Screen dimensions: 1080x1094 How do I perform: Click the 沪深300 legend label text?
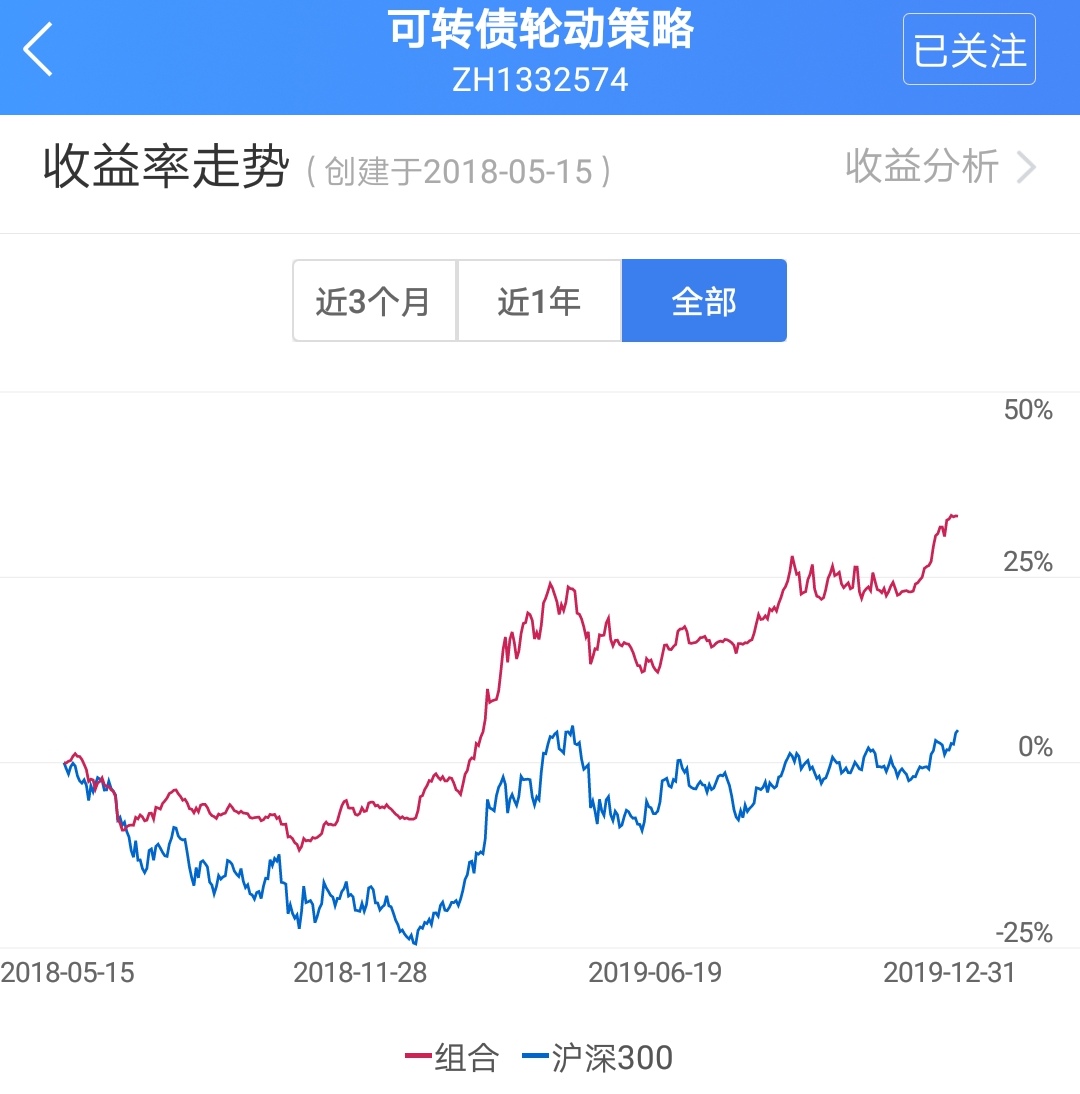pyautogui.click(x=612, y=1057)
